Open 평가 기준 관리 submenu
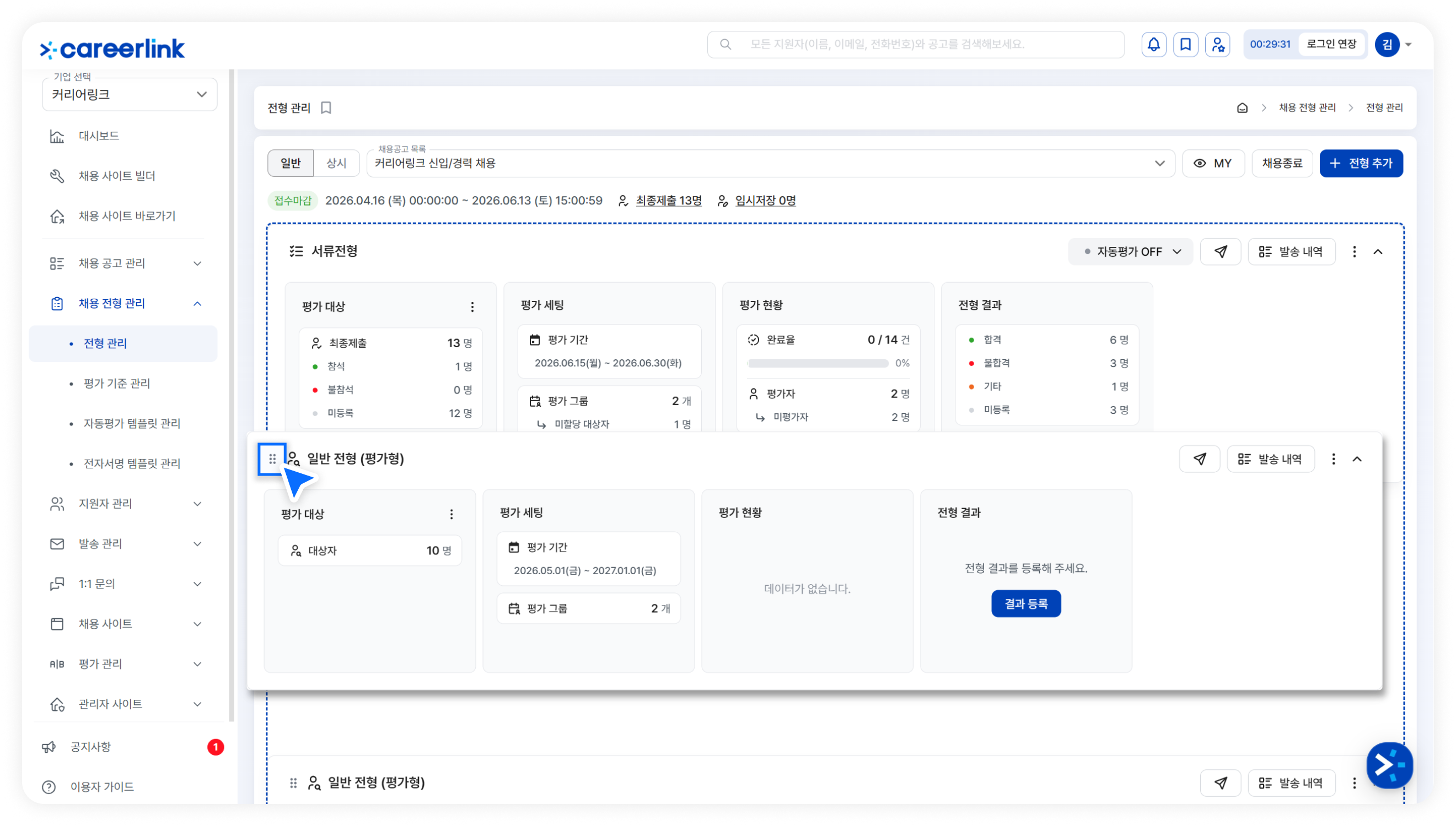Image resolution: width=1456 pixels, height=826 pixels. (116, 384)
